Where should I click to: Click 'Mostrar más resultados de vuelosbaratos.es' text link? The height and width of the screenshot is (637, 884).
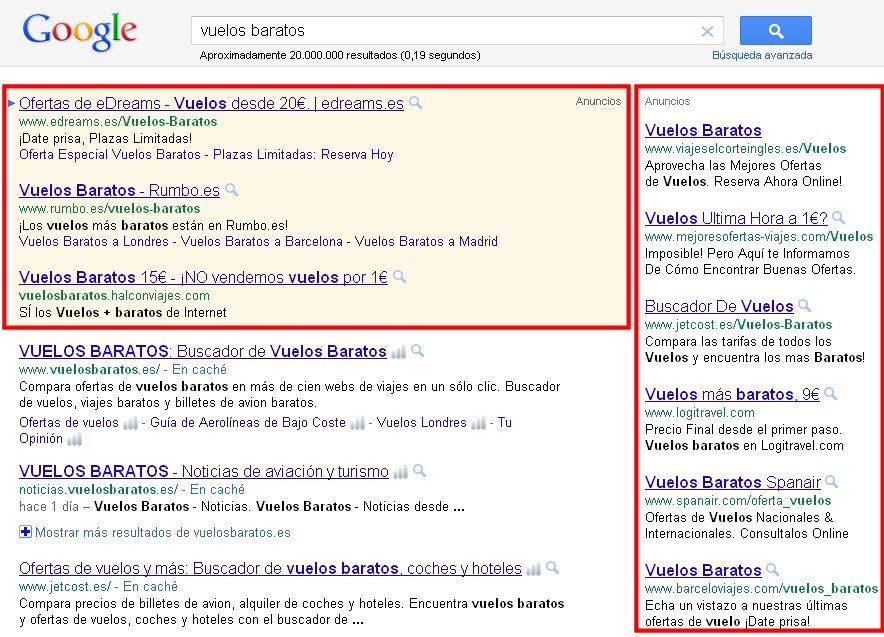[163, 533]
